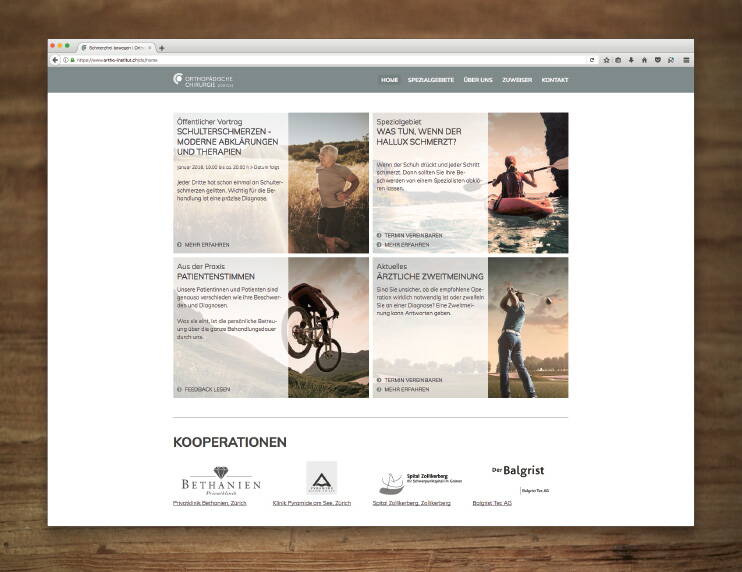Click the mountain biker photo

(x=328, y=327)
